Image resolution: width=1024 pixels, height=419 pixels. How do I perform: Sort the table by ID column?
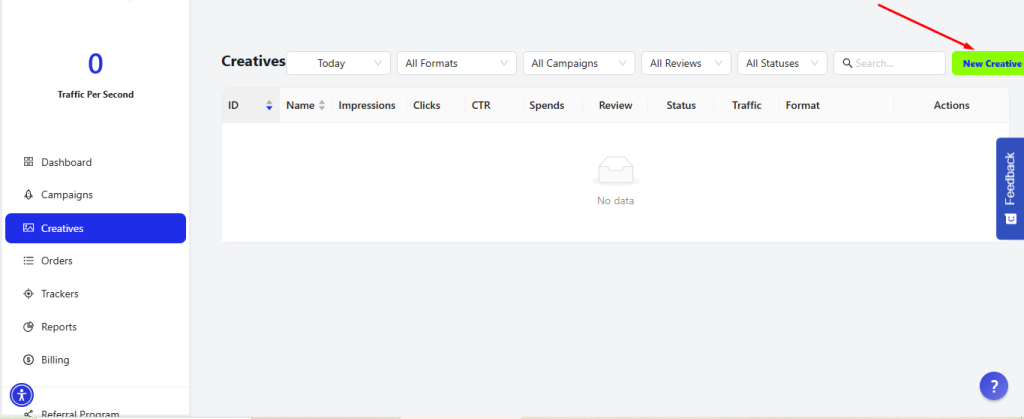(269, 105)
